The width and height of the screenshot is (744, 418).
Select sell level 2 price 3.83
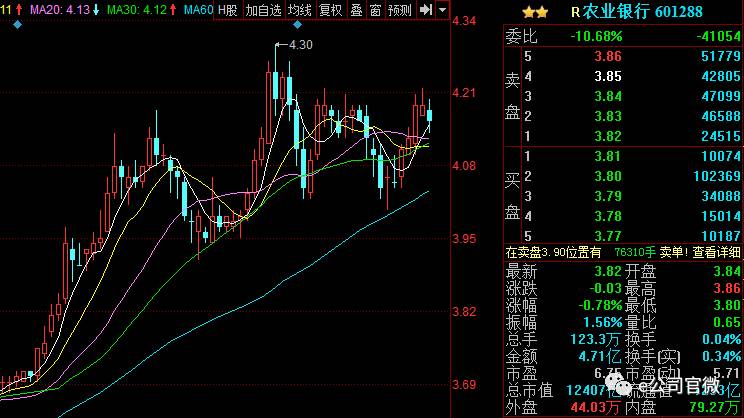coord(608,116)
